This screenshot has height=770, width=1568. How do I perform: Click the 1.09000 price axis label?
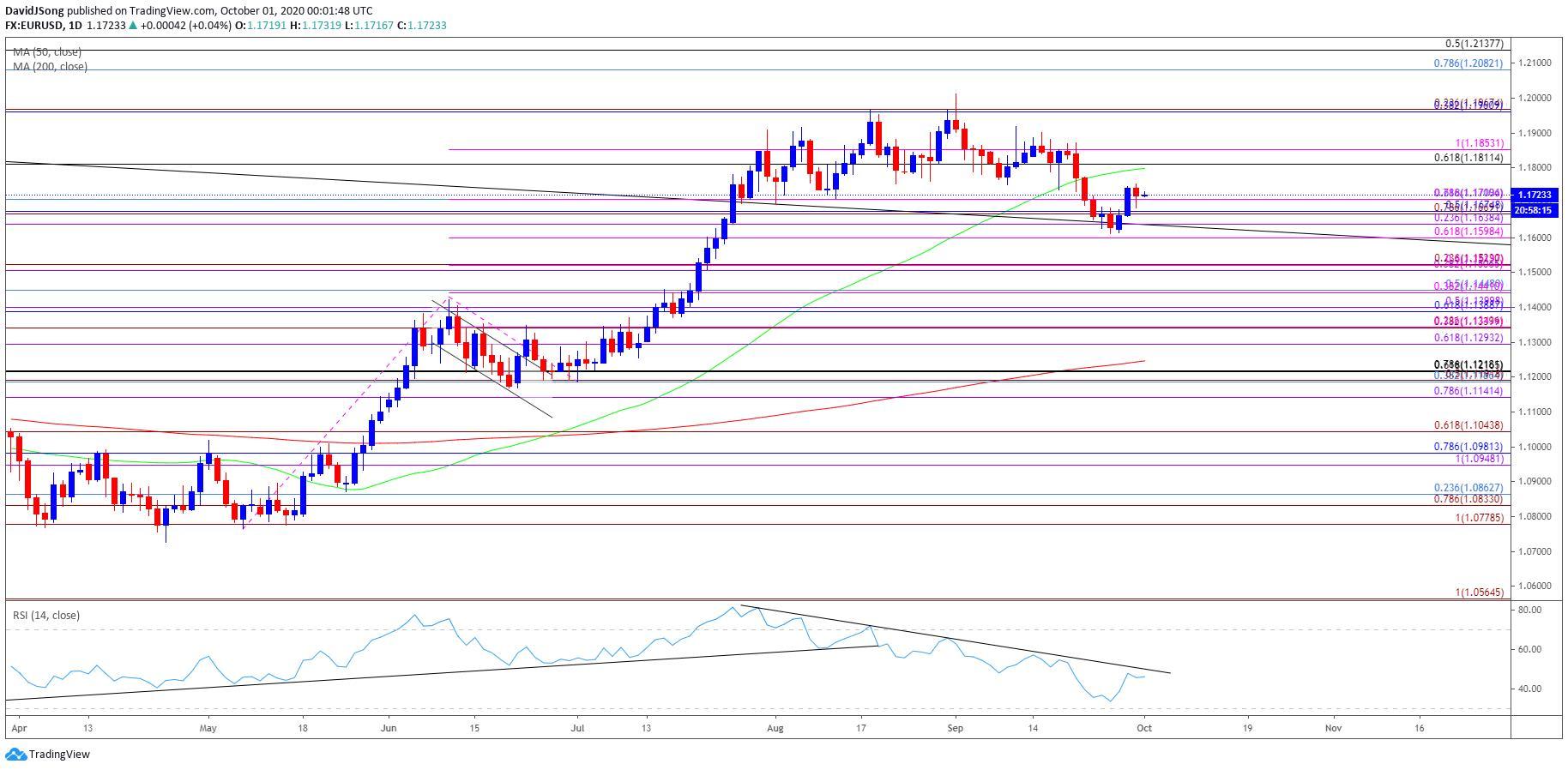tap(1533, 482)
